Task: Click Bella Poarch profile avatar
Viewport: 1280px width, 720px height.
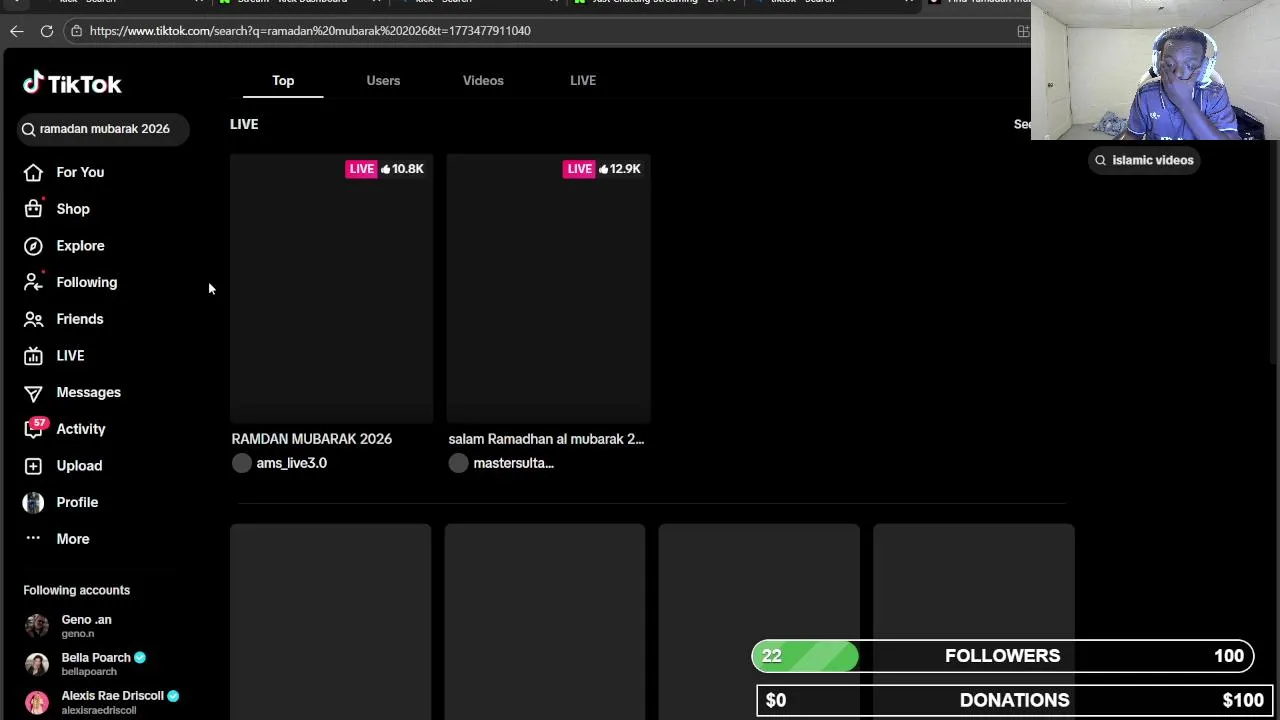Action: coord(37,664)
